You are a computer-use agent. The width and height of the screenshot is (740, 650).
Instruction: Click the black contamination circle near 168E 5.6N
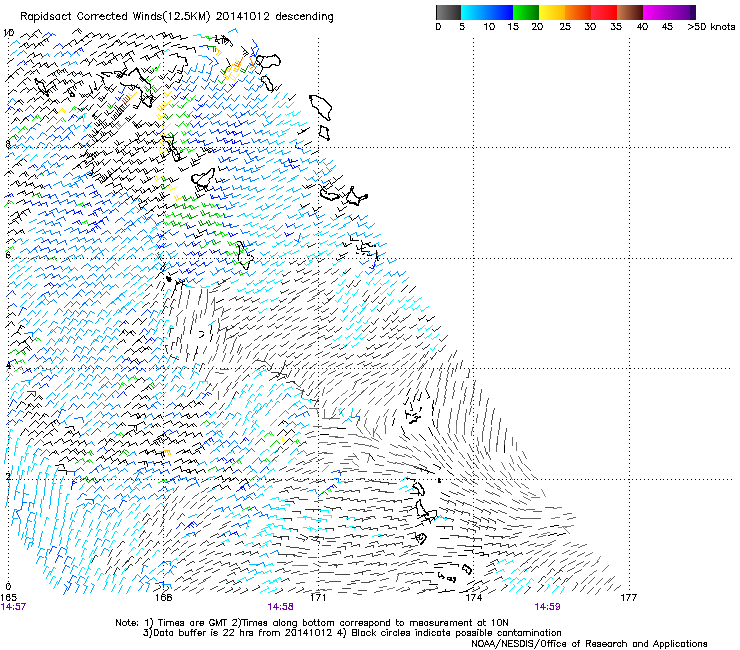(x=169, y=279)
